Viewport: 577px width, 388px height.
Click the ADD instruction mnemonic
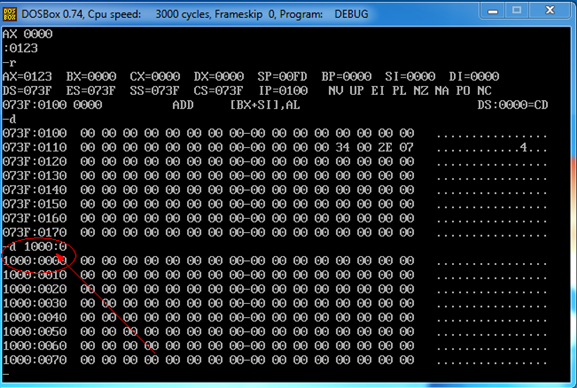[183, 105]
